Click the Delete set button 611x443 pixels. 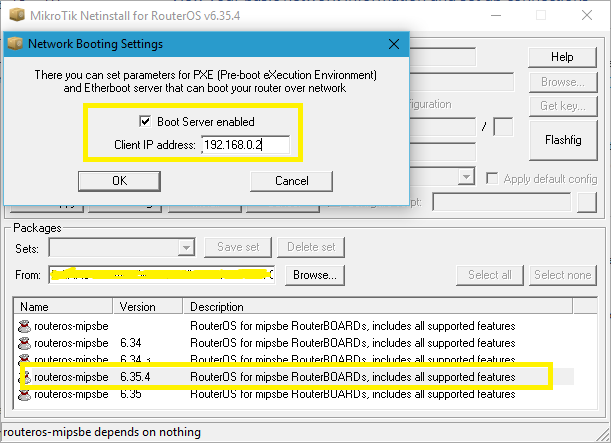point(311,247)
